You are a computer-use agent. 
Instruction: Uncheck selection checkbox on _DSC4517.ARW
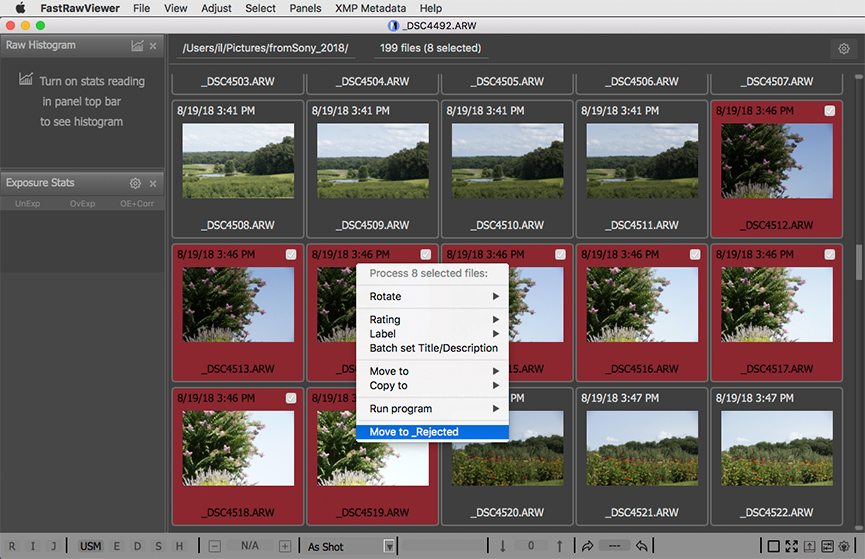click(830, 255)
